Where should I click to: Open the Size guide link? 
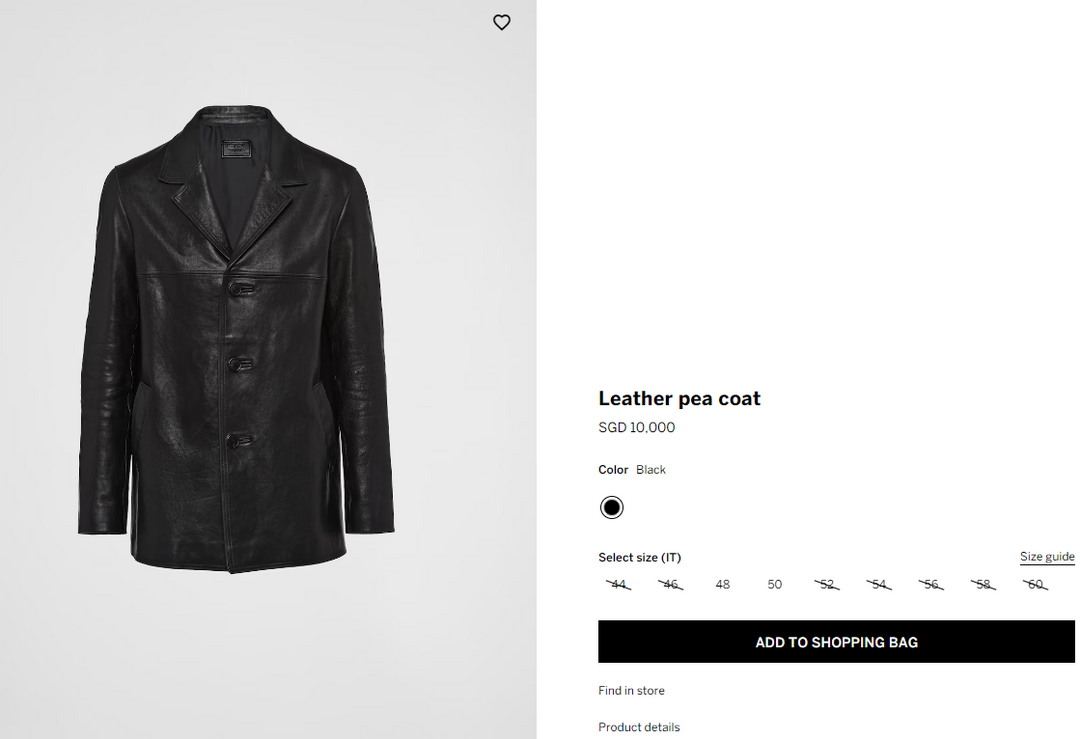(1047, 557)
